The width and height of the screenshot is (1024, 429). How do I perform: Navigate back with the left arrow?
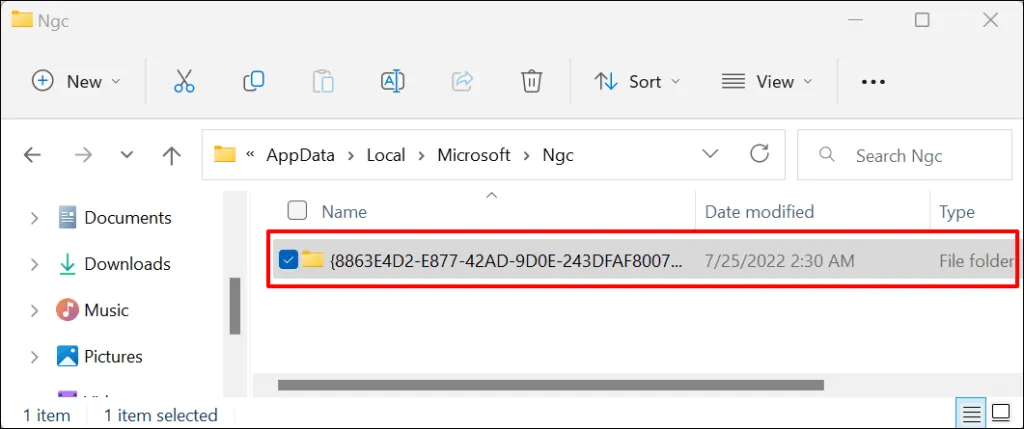pyautogui.click(x=32, y=155)
